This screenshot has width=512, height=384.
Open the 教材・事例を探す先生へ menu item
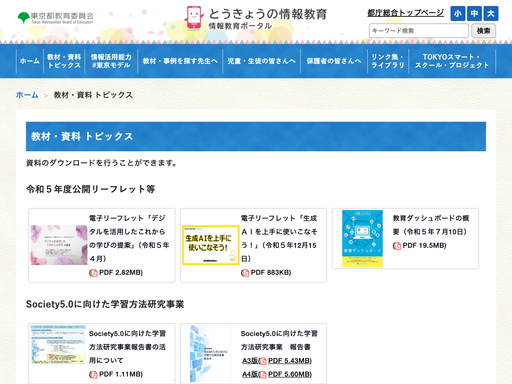180,61
